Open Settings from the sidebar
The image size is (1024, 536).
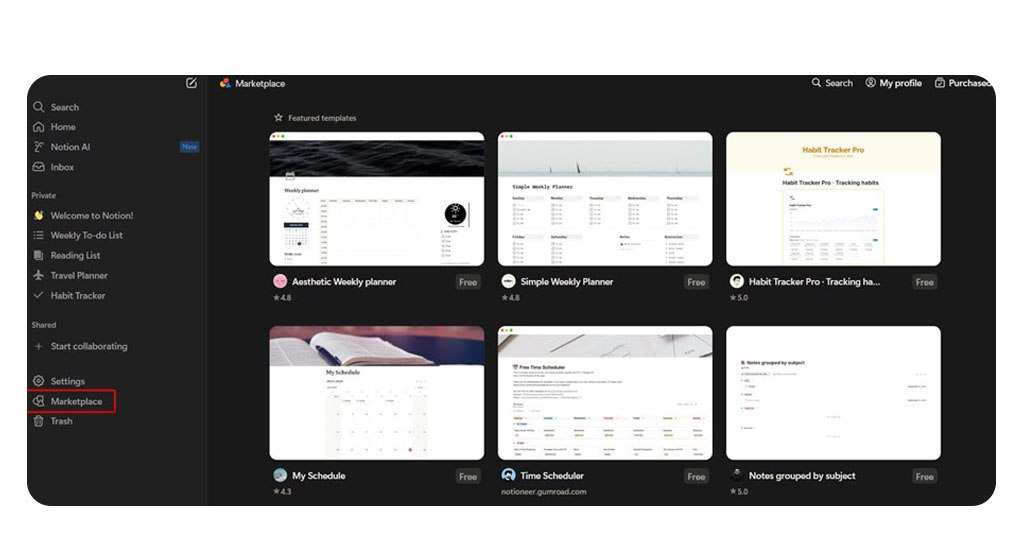[67, 381]
